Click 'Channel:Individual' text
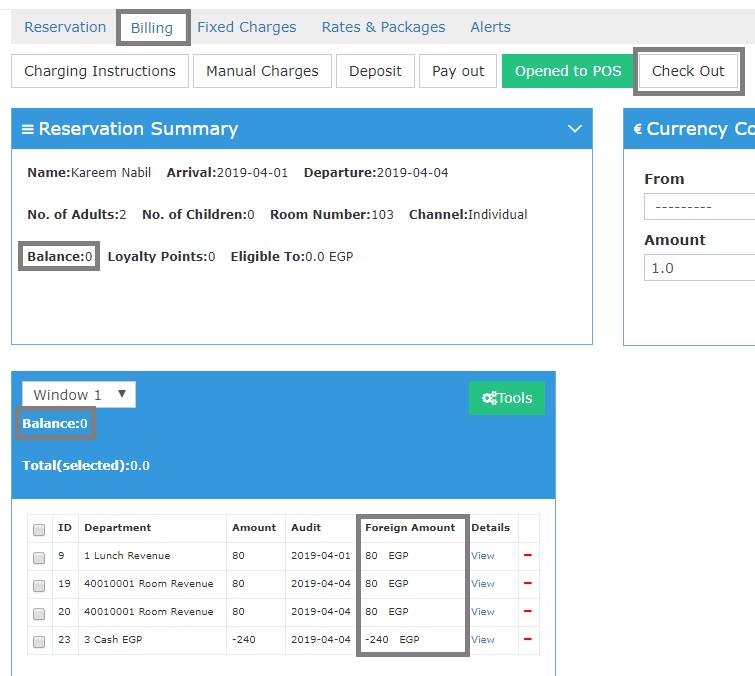Image resolution: width=755 pixels, height=676 pixels. click(x=468, y=214)
